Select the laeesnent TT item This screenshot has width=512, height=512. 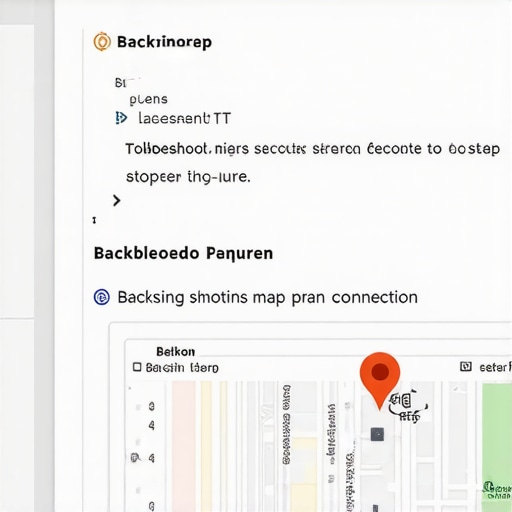point(184,118)
